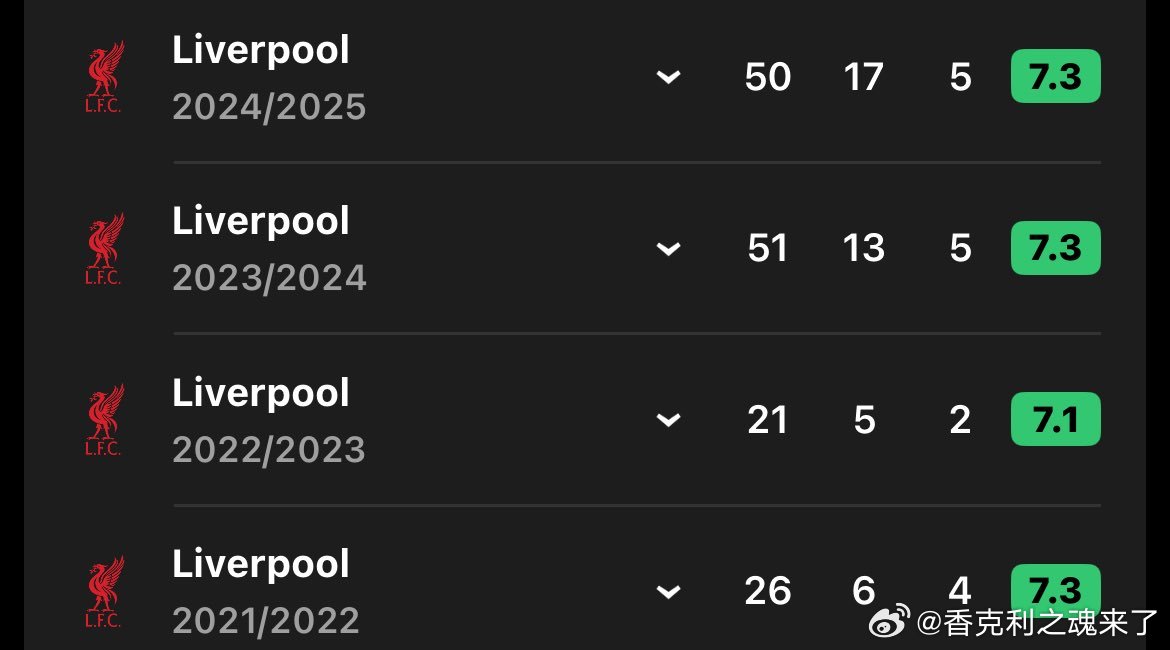Open the Liverpool 2024/2025 team name

260,50
